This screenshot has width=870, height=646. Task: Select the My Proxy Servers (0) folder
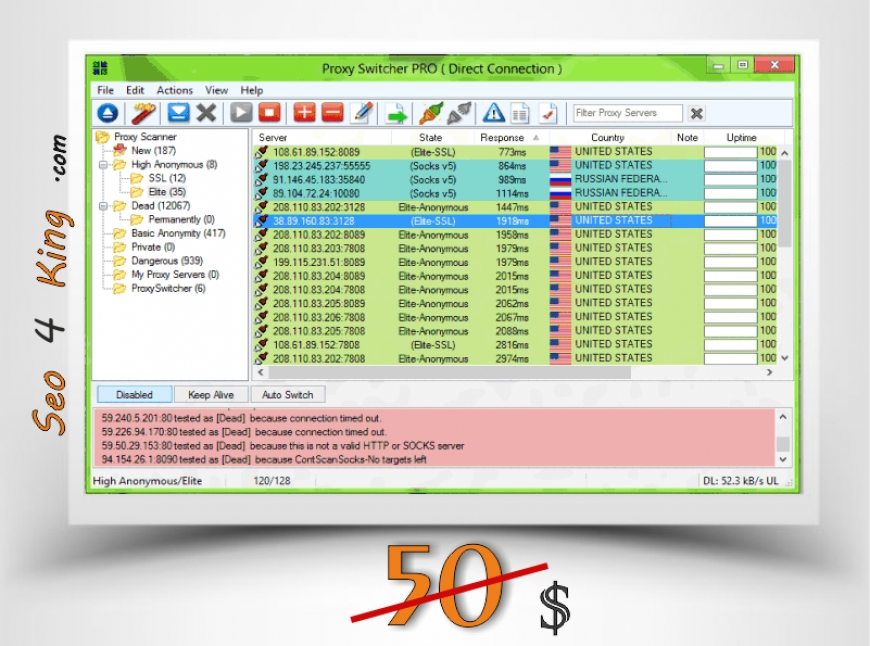[x=175, y=275]
